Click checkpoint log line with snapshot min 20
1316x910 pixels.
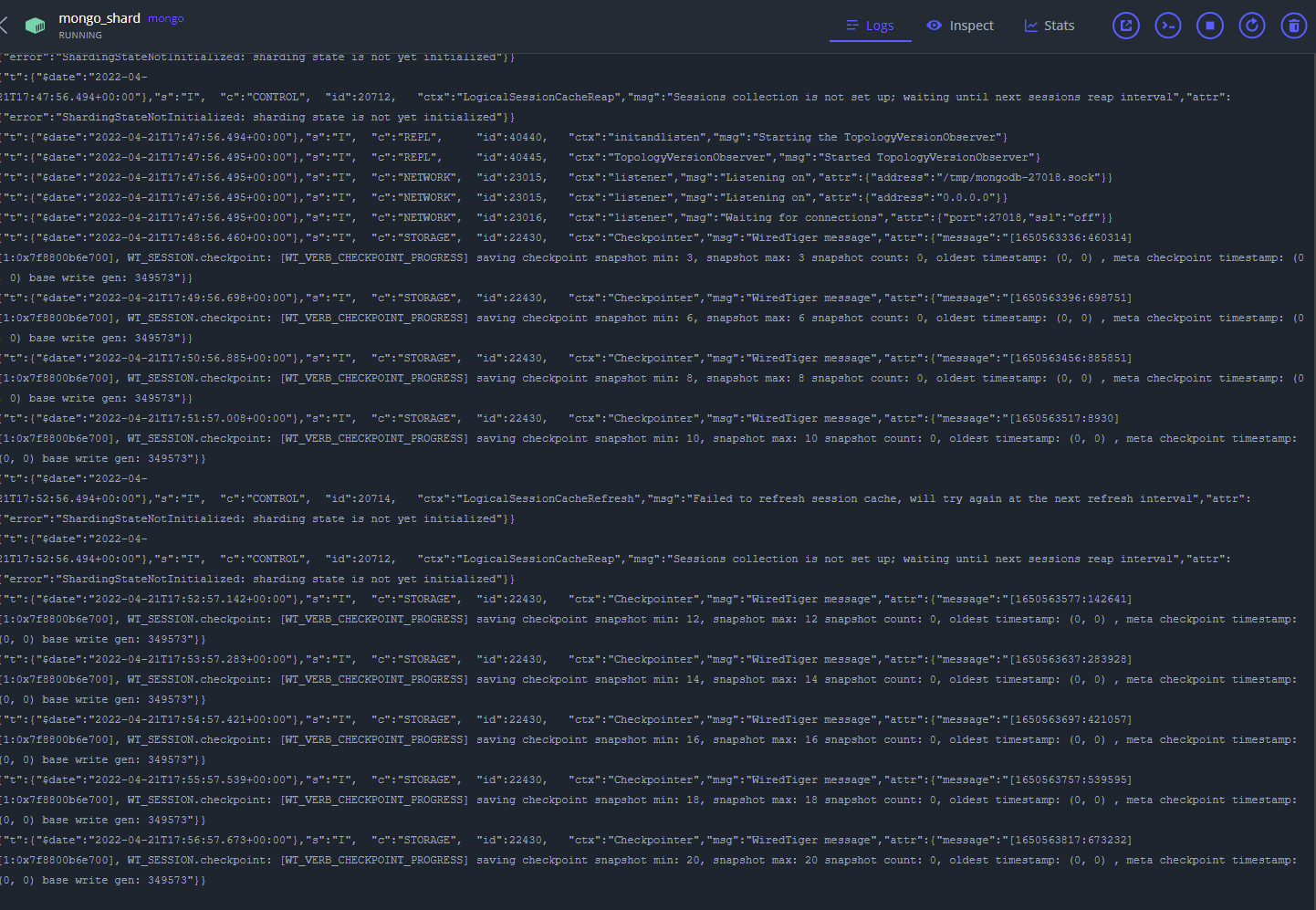coord(639,861)
